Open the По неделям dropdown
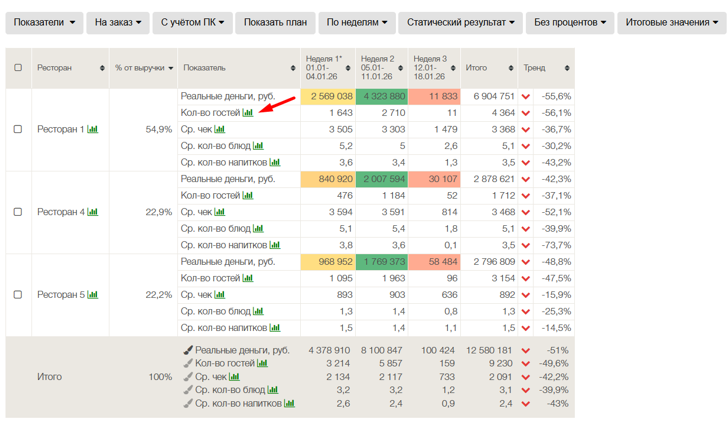Image resolution: width=728 pixels, height=424 pixels. pyautogui.click(x=357, y=22)
